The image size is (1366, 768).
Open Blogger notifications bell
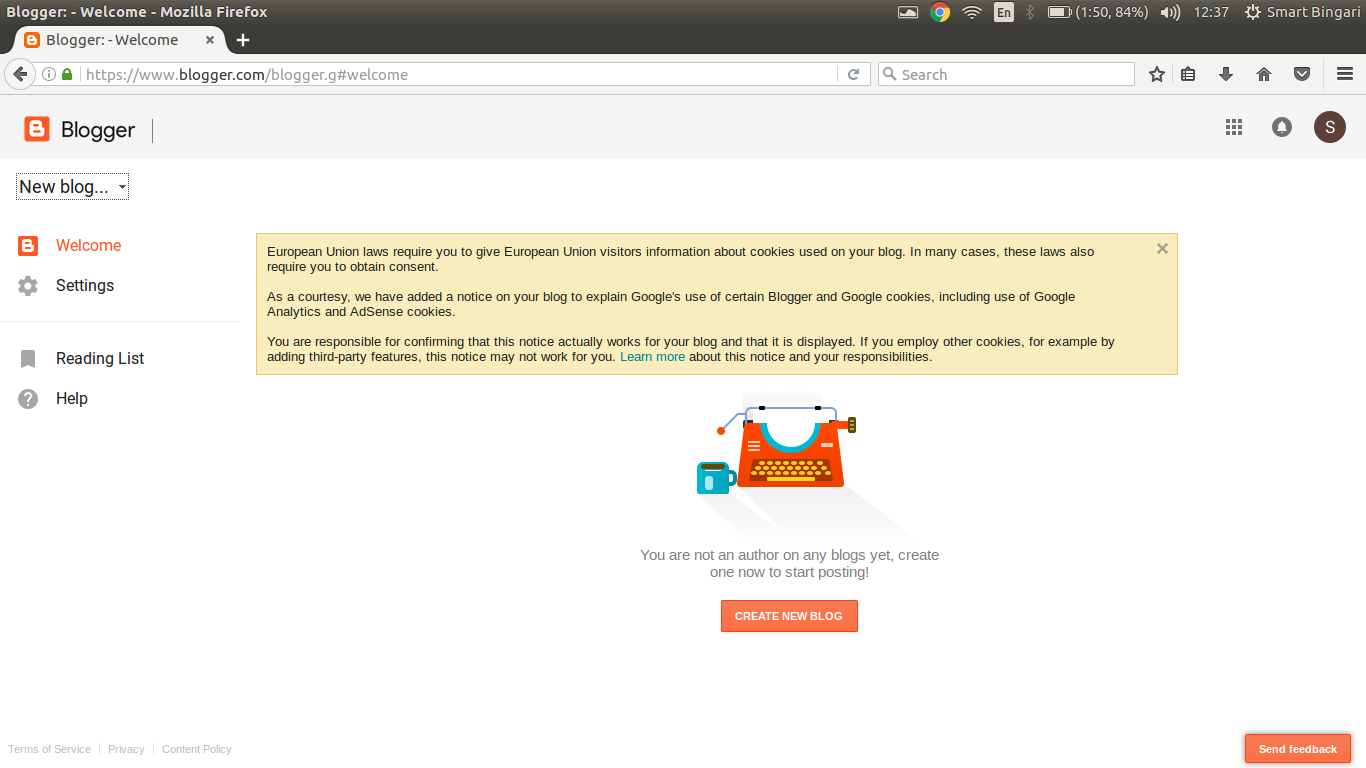[1282, 127]
